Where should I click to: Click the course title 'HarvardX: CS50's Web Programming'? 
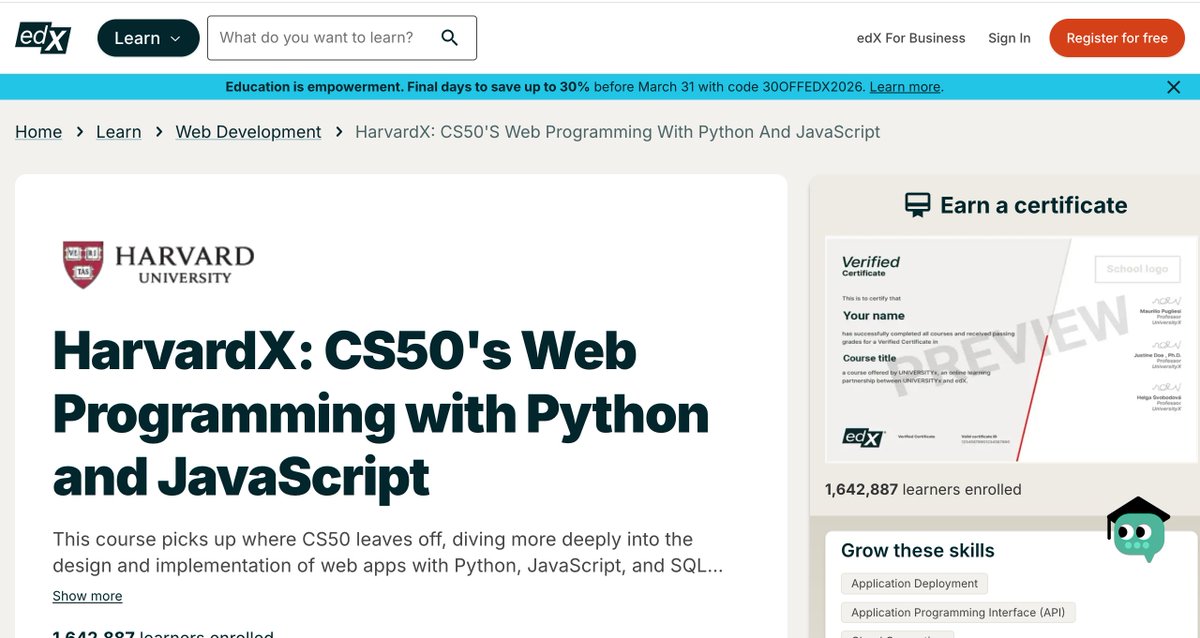[381, 414]
